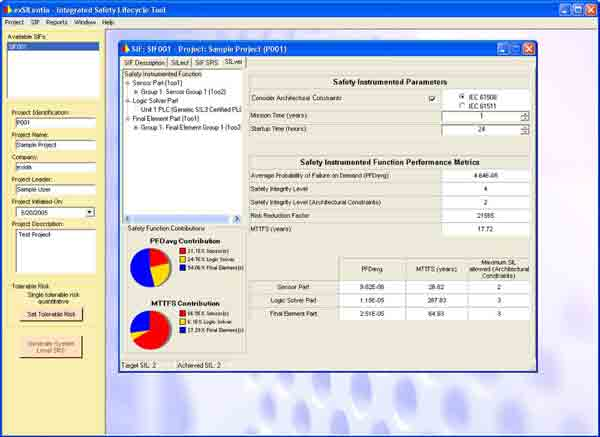Open the Reports menu

57,21
